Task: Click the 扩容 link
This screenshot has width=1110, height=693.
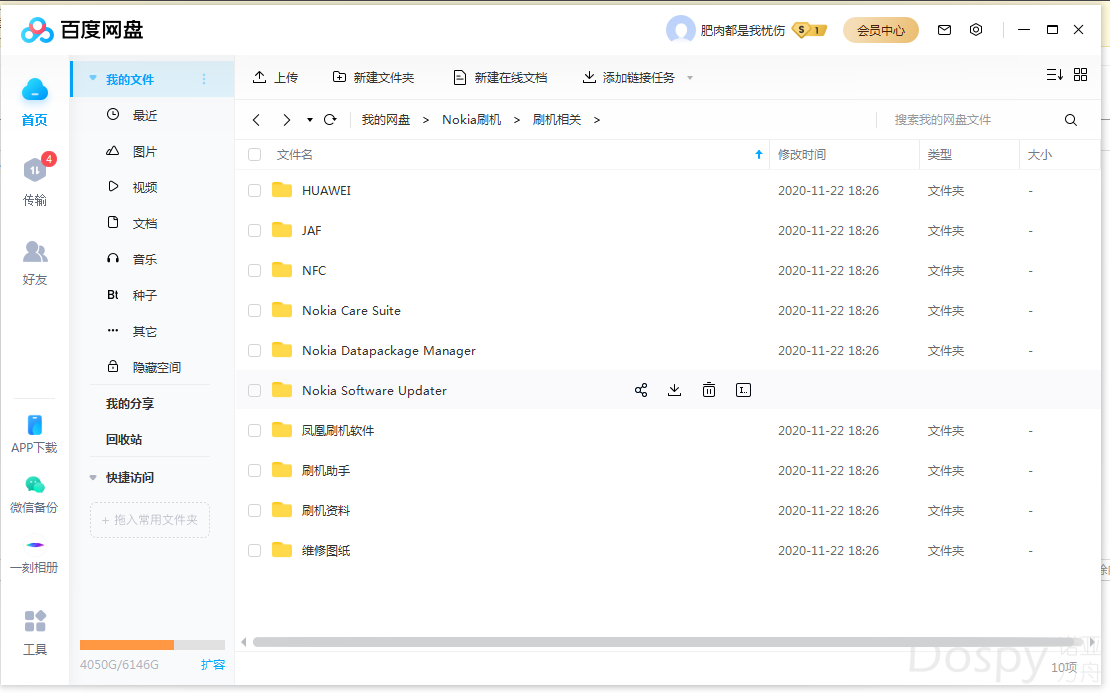Action: [x=212, y=665]
